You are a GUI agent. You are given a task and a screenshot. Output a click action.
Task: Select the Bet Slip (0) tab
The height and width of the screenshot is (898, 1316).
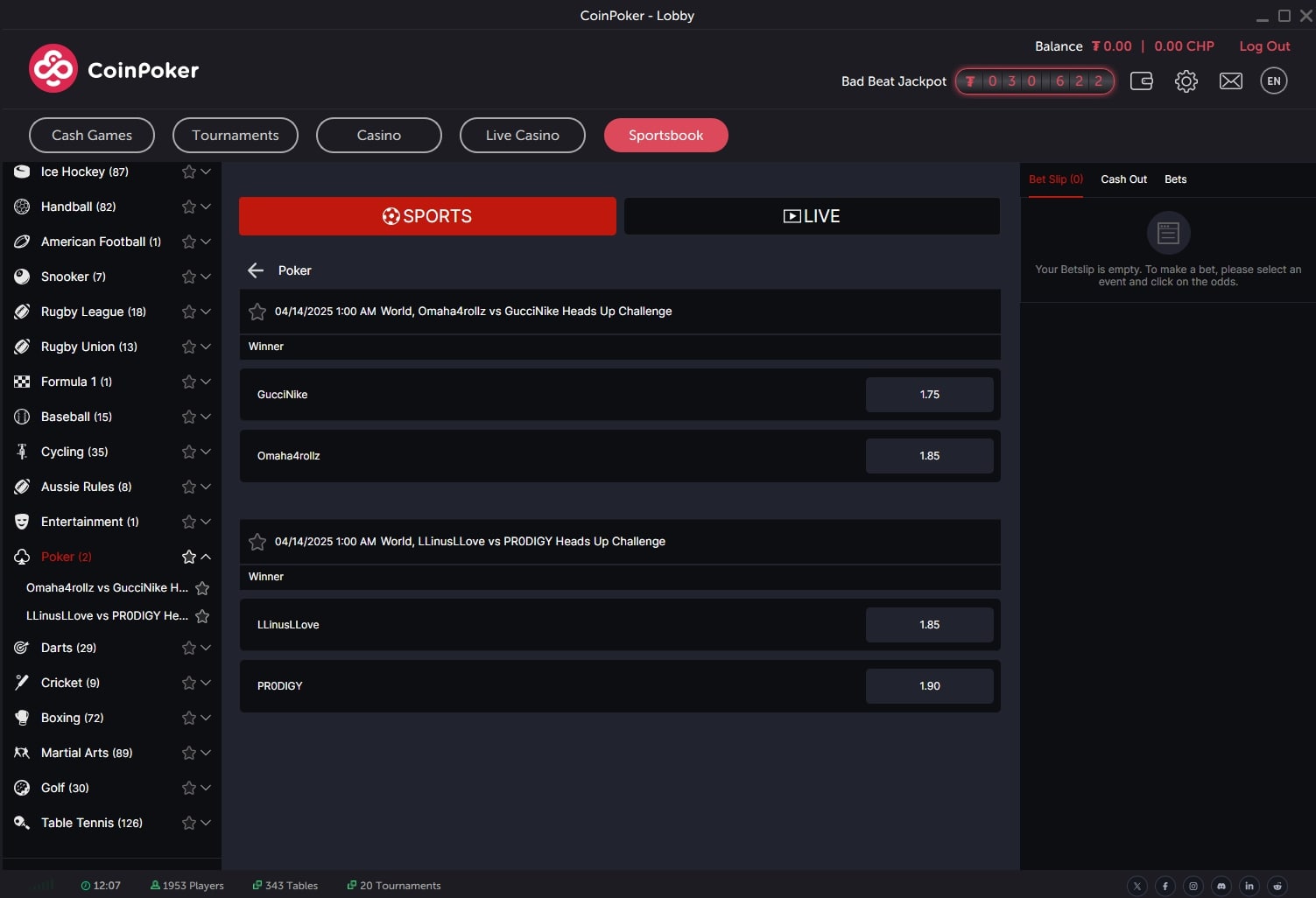pyautogui.click(x=1056, y=179)
